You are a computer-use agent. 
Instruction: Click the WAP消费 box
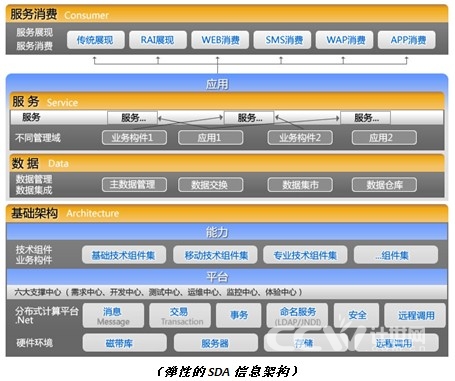[x=345, y=40]
